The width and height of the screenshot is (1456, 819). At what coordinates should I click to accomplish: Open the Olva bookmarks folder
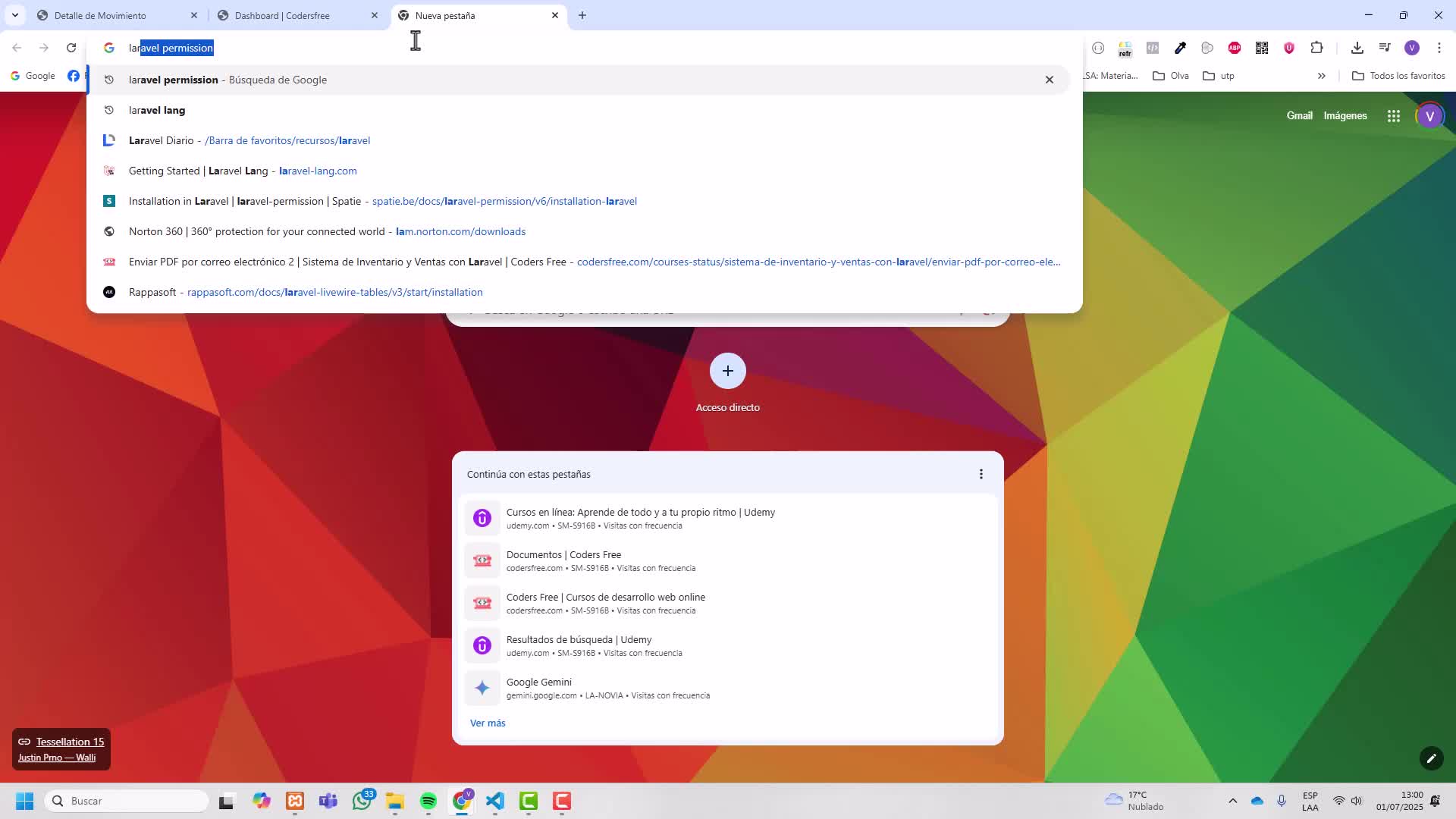pos(1171,76)
